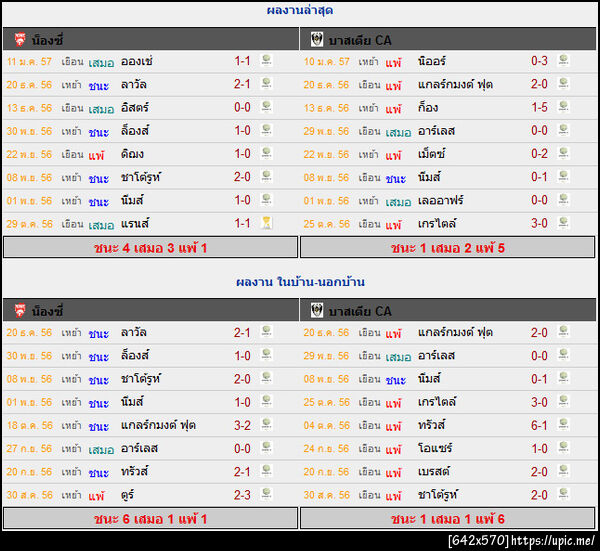Click the score 3-2 in แกลร์กมงต์ ฟุต row

(x=242, y=425)
